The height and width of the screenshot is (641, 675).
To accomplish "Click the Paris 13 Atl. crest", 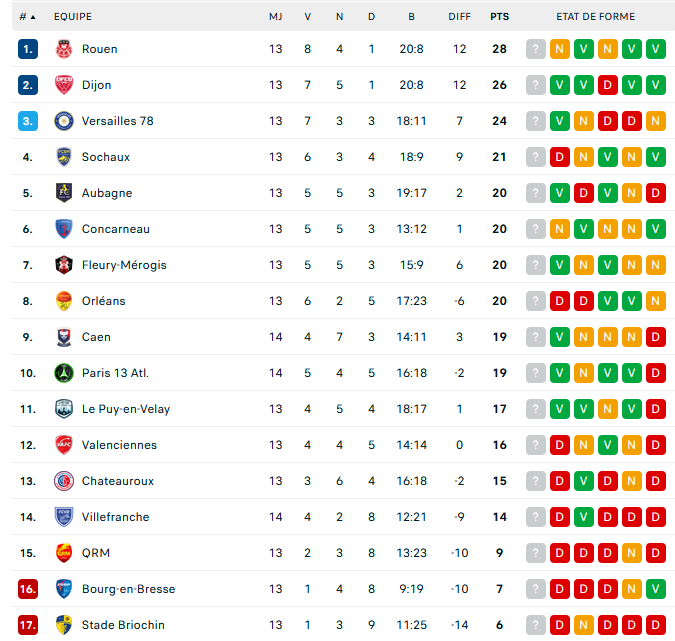I will tap(64, 373).
